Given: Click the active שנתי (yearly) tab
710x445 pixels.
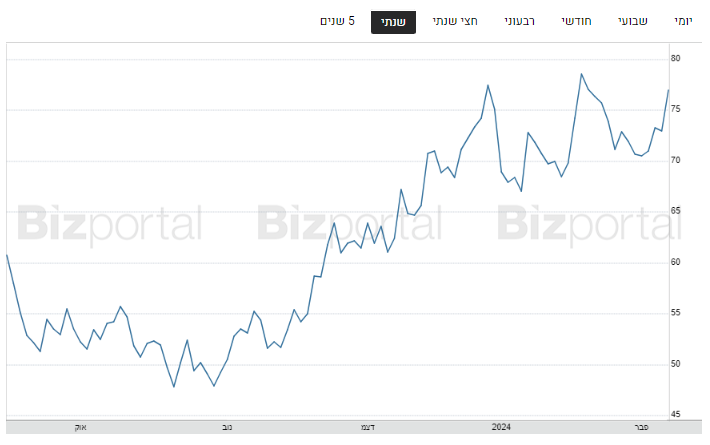Looking at the screenshot, I should click(x=393, y=22).
